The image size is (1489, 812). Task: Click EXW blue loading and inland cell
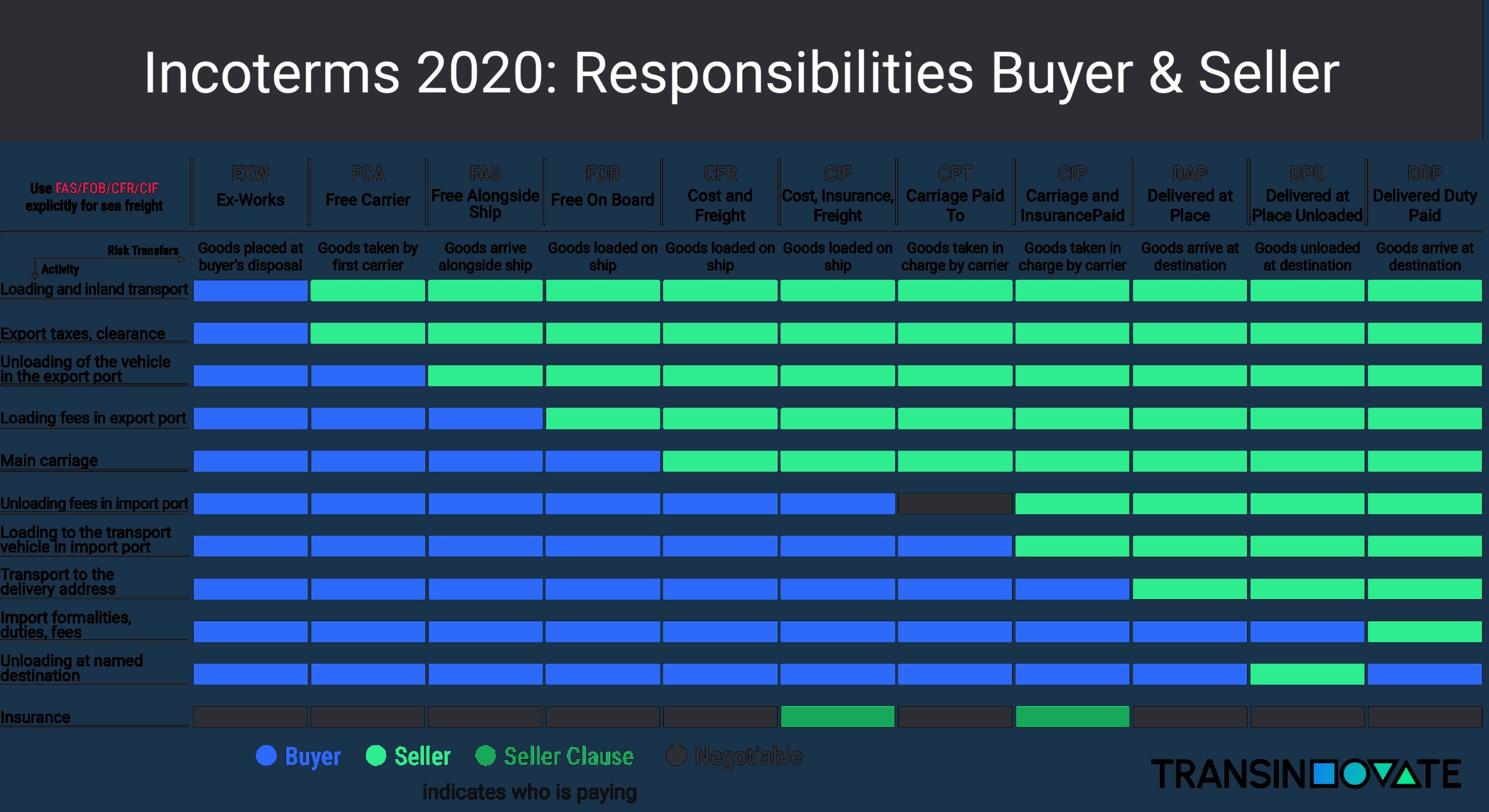(x=250, y=290)
